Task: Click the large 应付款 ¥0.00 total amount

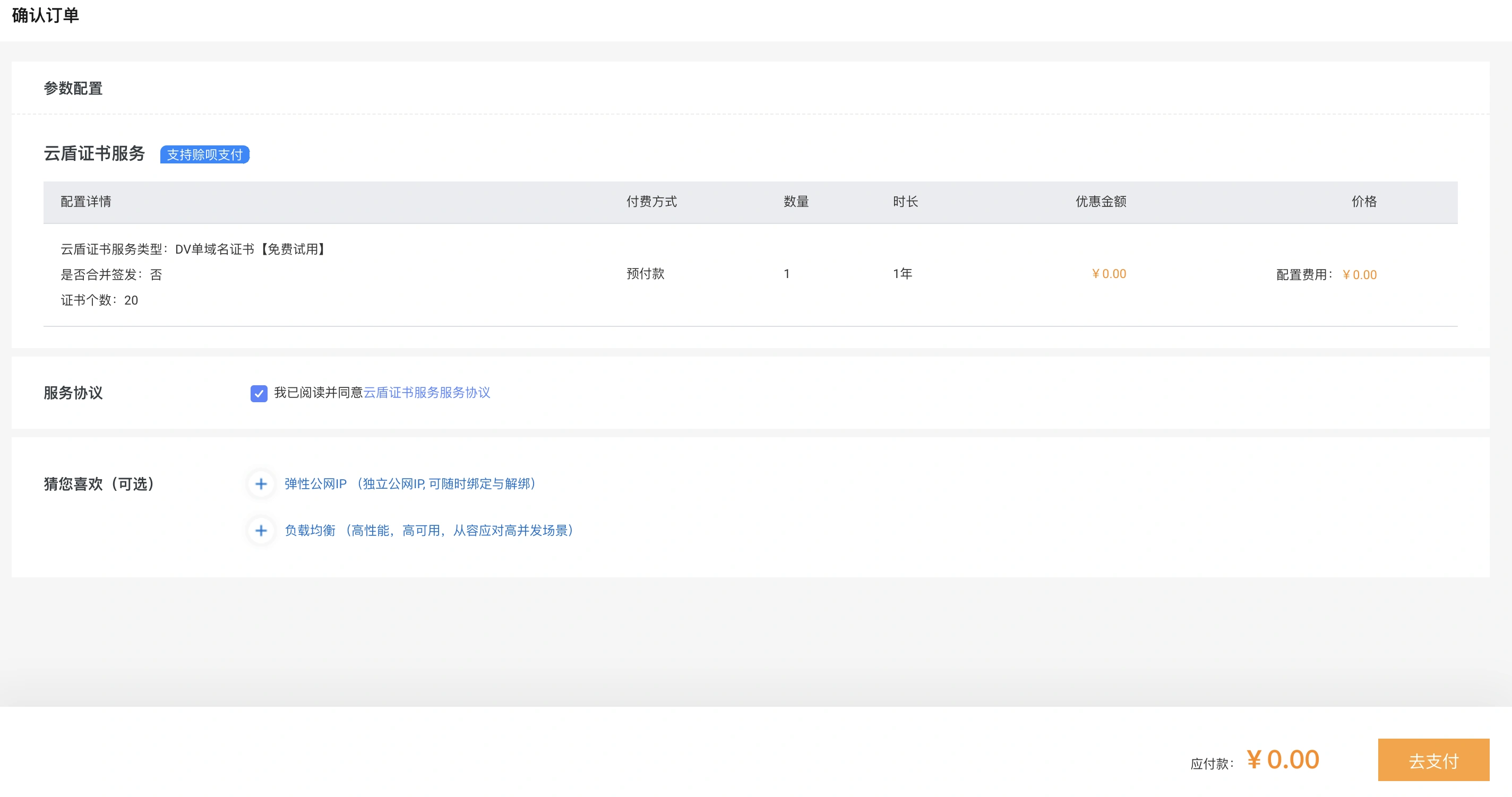Action: tap(1283, 760)
